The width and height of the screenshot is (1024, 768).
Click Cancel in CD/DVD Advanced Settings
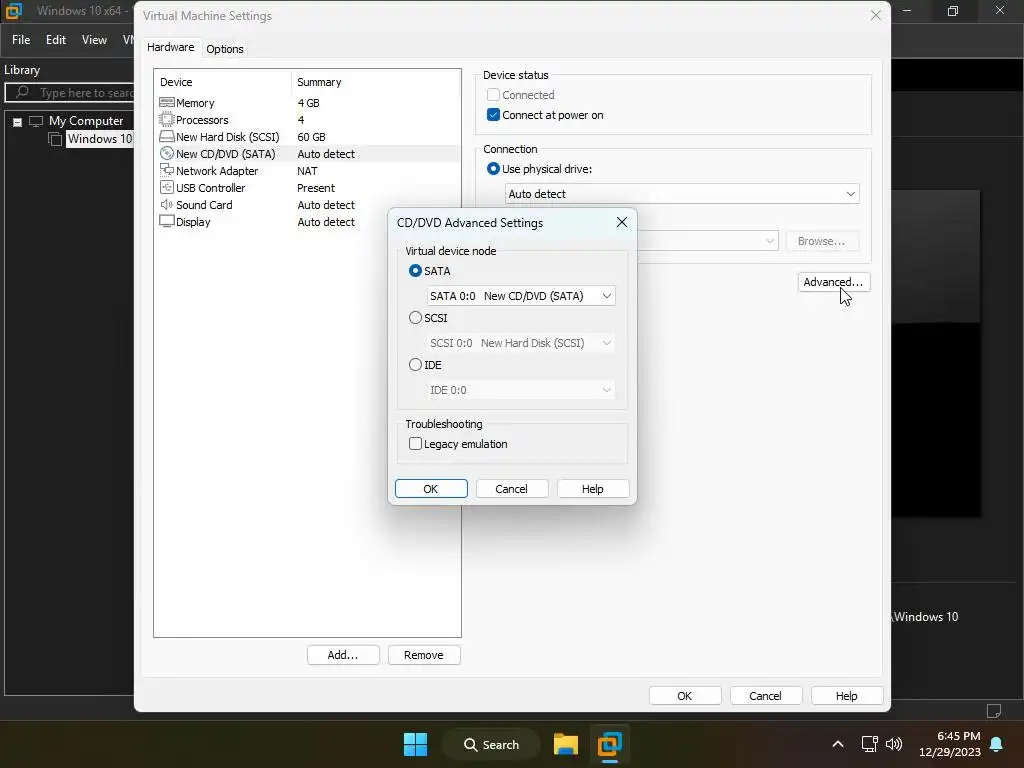click(x=511, y=488)
